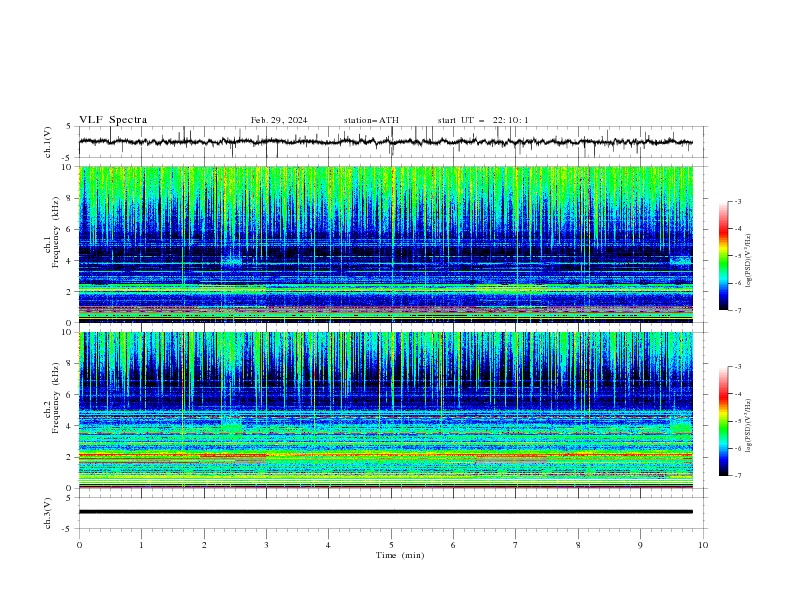Click time axis tick label "10"
This screenshot has width=792, height=612.
coord(703,545)
